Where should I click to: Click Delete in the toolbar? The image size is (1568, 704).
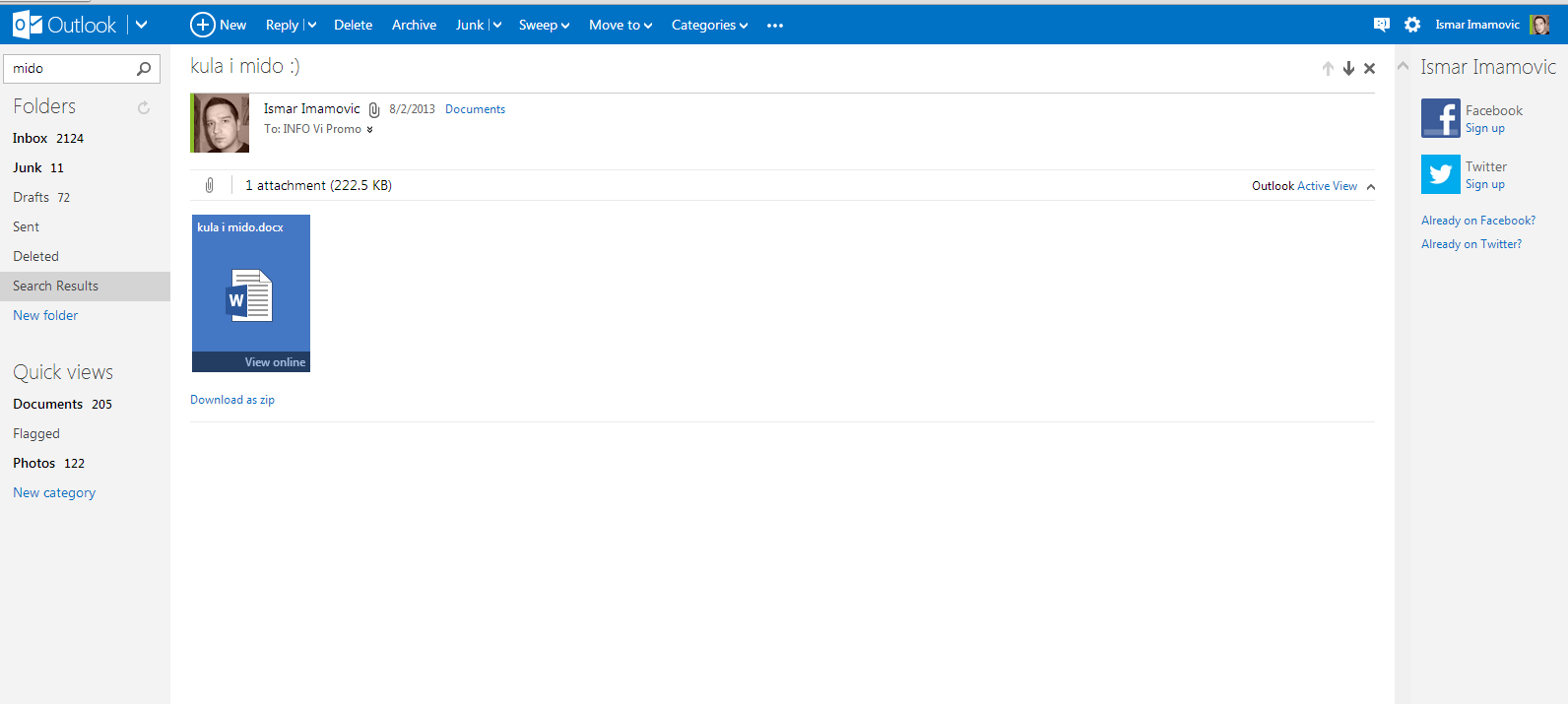tap(353, 26)
